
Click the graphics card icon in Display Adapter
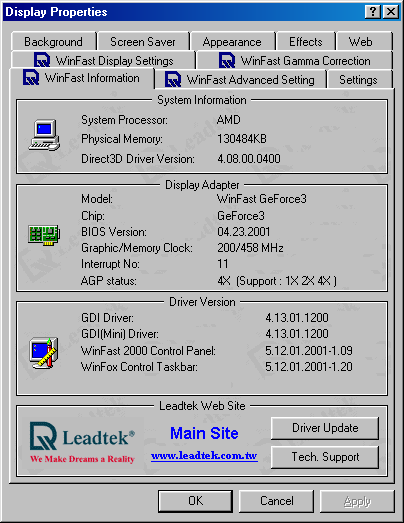[x=44, y=234]
